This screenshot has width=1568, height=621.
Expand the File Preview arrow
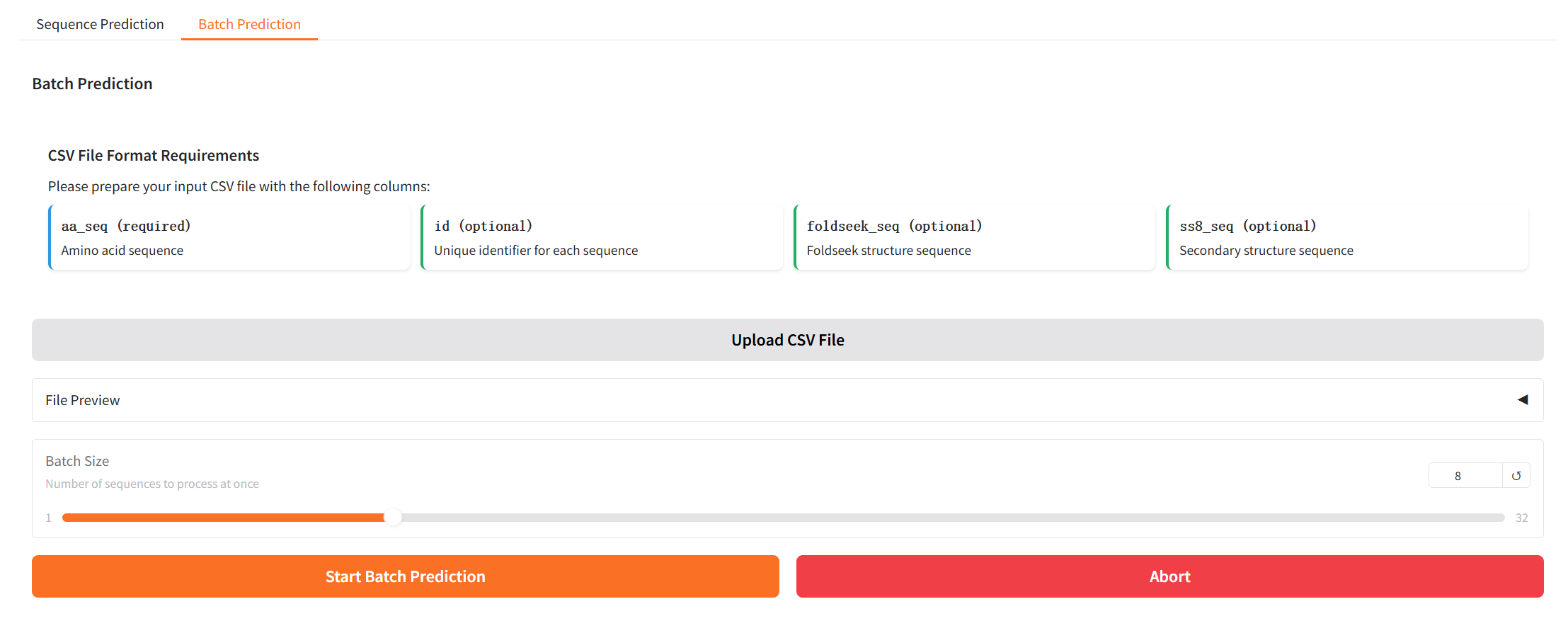point(1522,400)
